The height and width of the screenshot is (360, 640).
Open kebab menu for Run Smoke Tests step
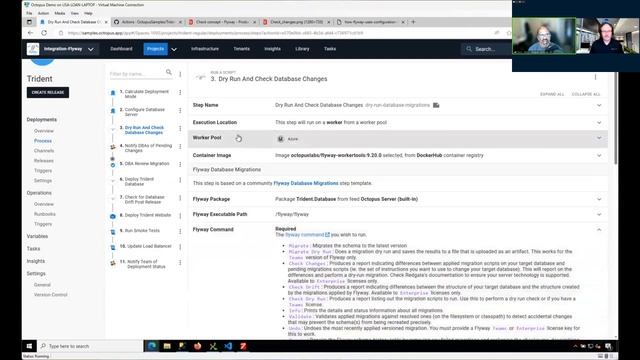coord(180,231)
